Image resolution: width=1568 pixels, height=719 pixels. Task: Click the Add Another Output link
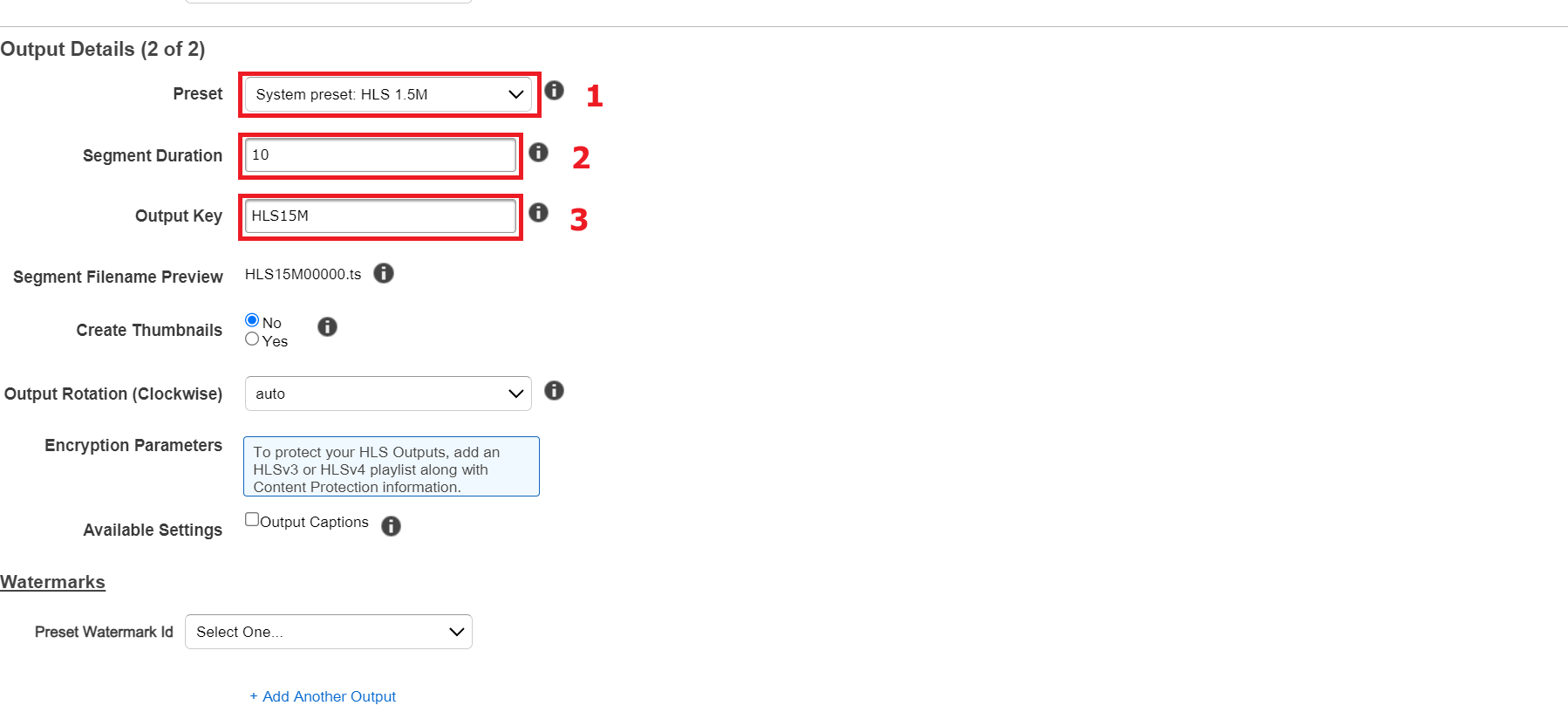[323, 696]
